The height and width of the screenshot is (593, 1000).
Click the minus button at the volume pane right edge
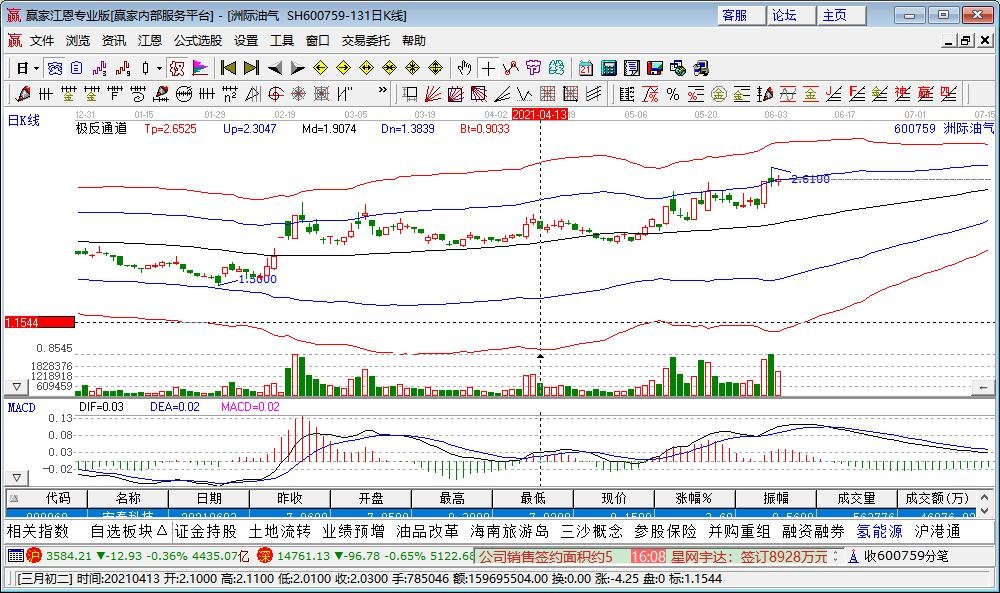pos(983,386)
